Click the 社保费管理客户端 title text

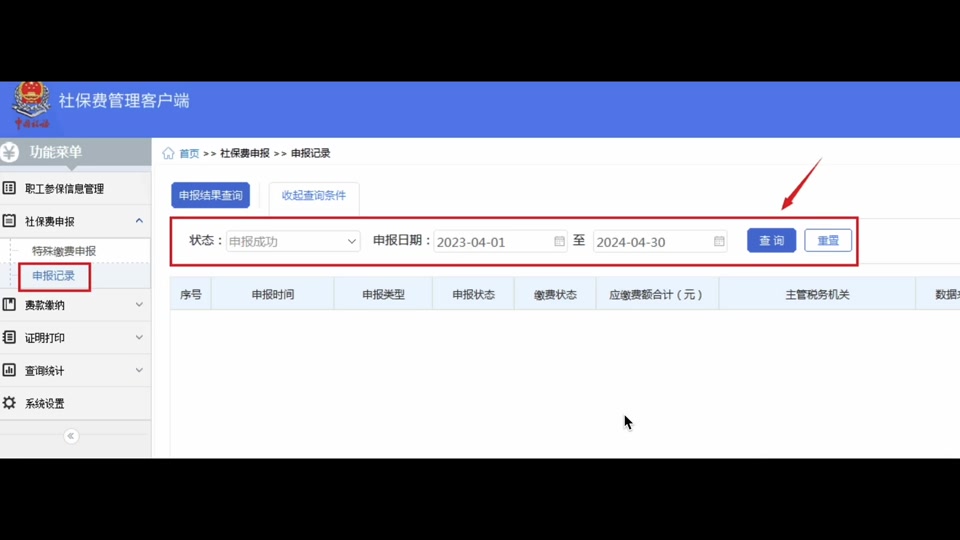coord(124,100)
